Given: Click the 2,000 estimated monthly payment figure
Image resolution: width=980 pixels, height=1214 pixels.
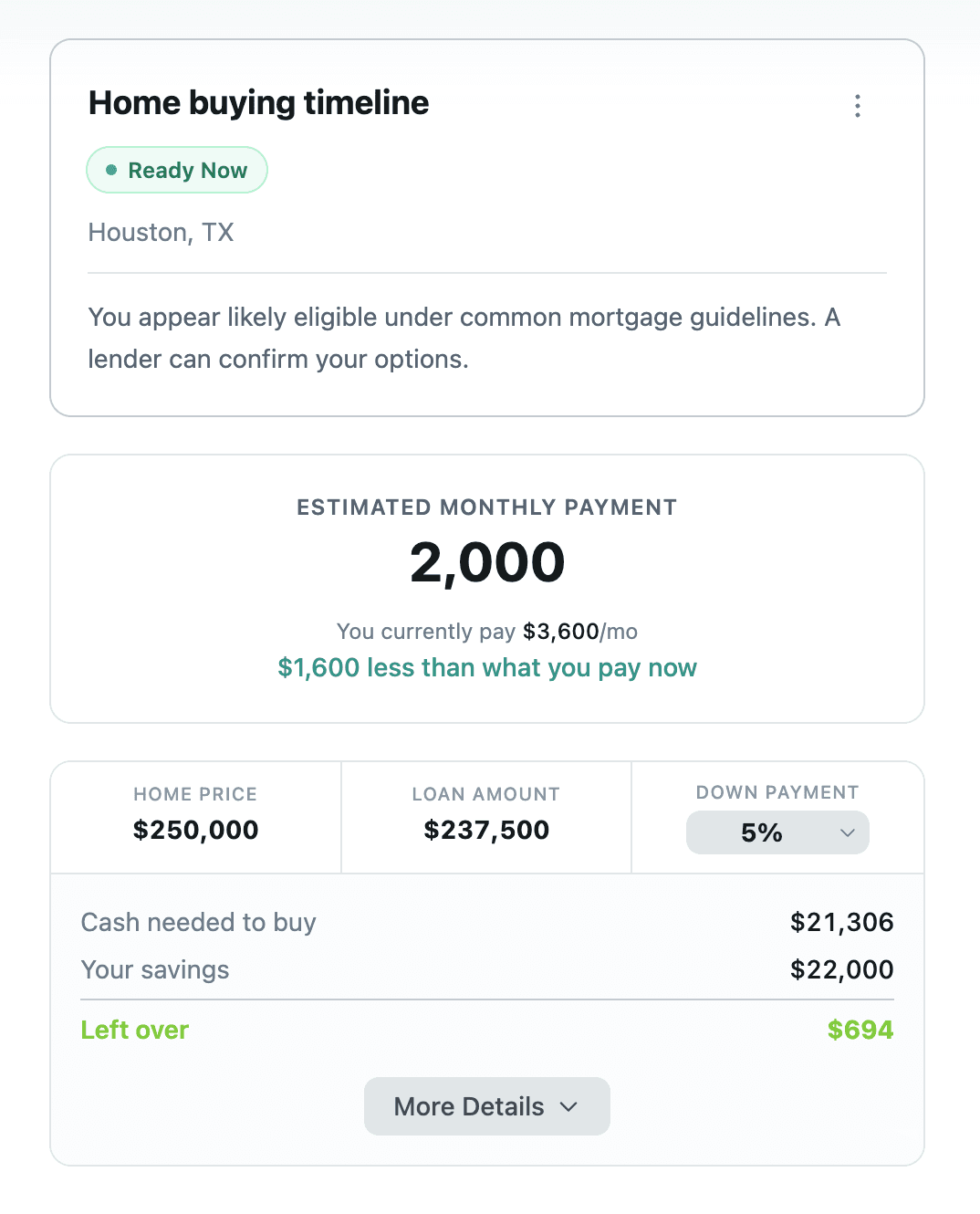Looking at the screenshot, I should point(487,562).
